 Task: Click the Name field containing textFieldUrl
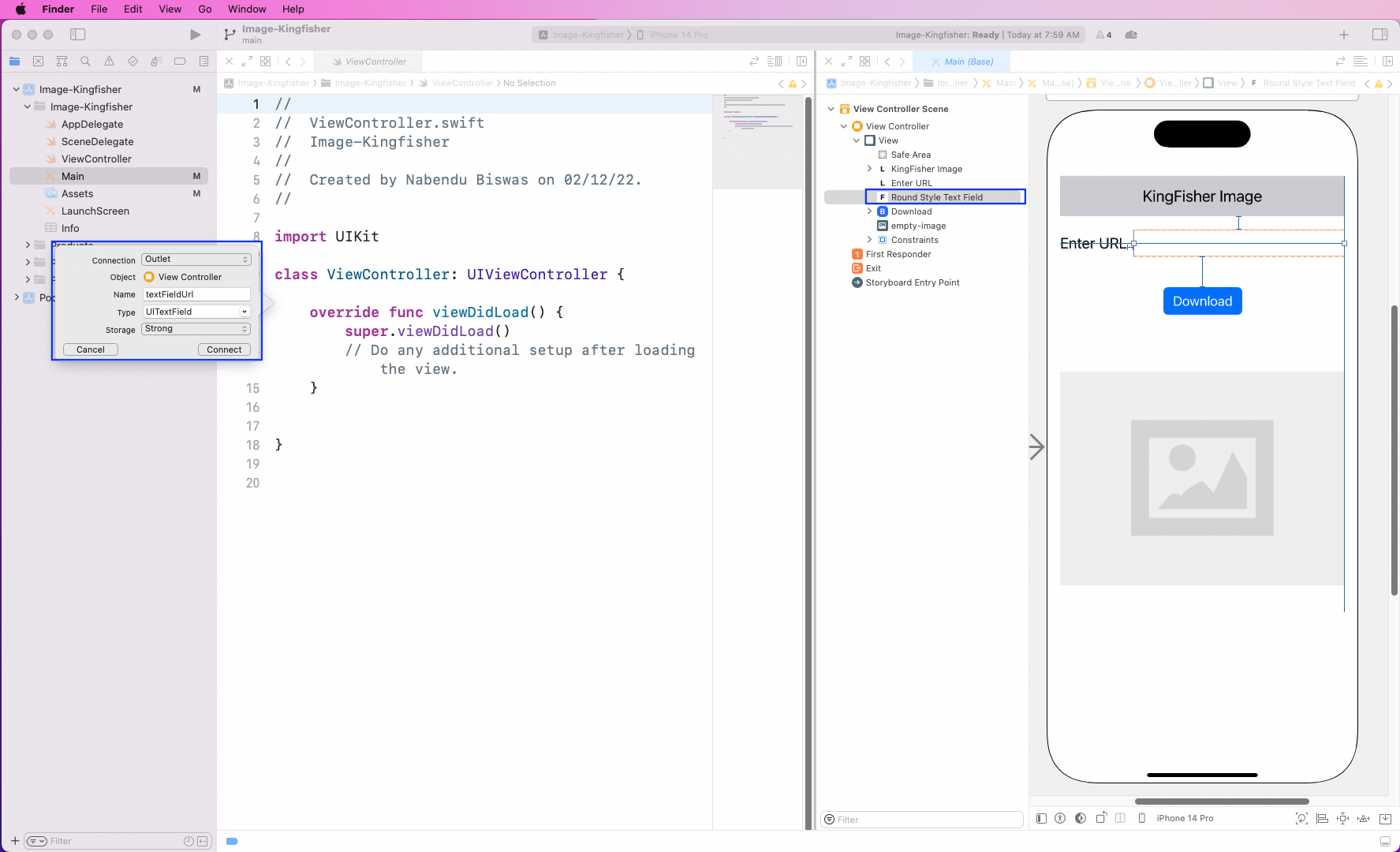pyautogui.click(x=196, y=294)
